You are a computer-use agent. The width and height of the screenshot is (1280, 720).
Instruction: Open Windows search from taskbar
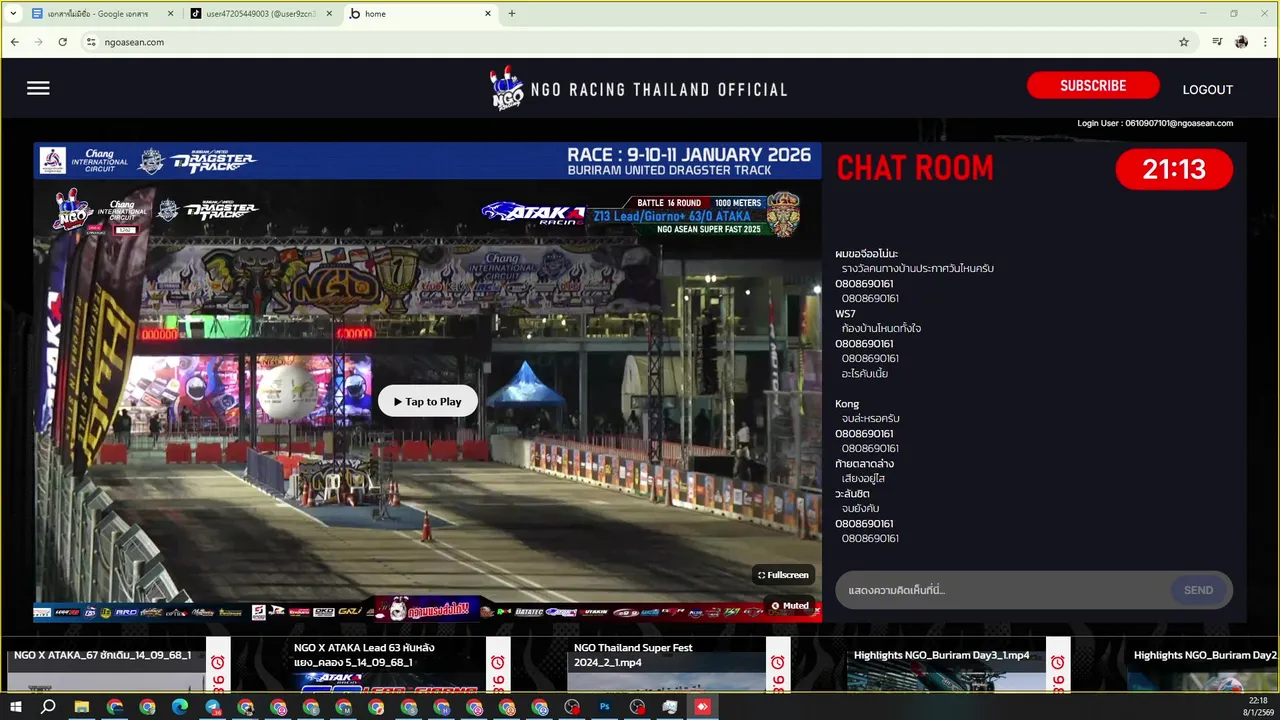pyautogui.click(x=48, y=707)
